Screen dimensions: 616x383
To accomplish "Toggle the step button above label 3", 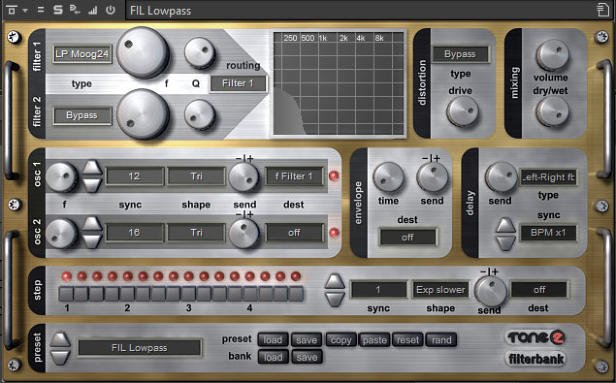I will (189, 294).
